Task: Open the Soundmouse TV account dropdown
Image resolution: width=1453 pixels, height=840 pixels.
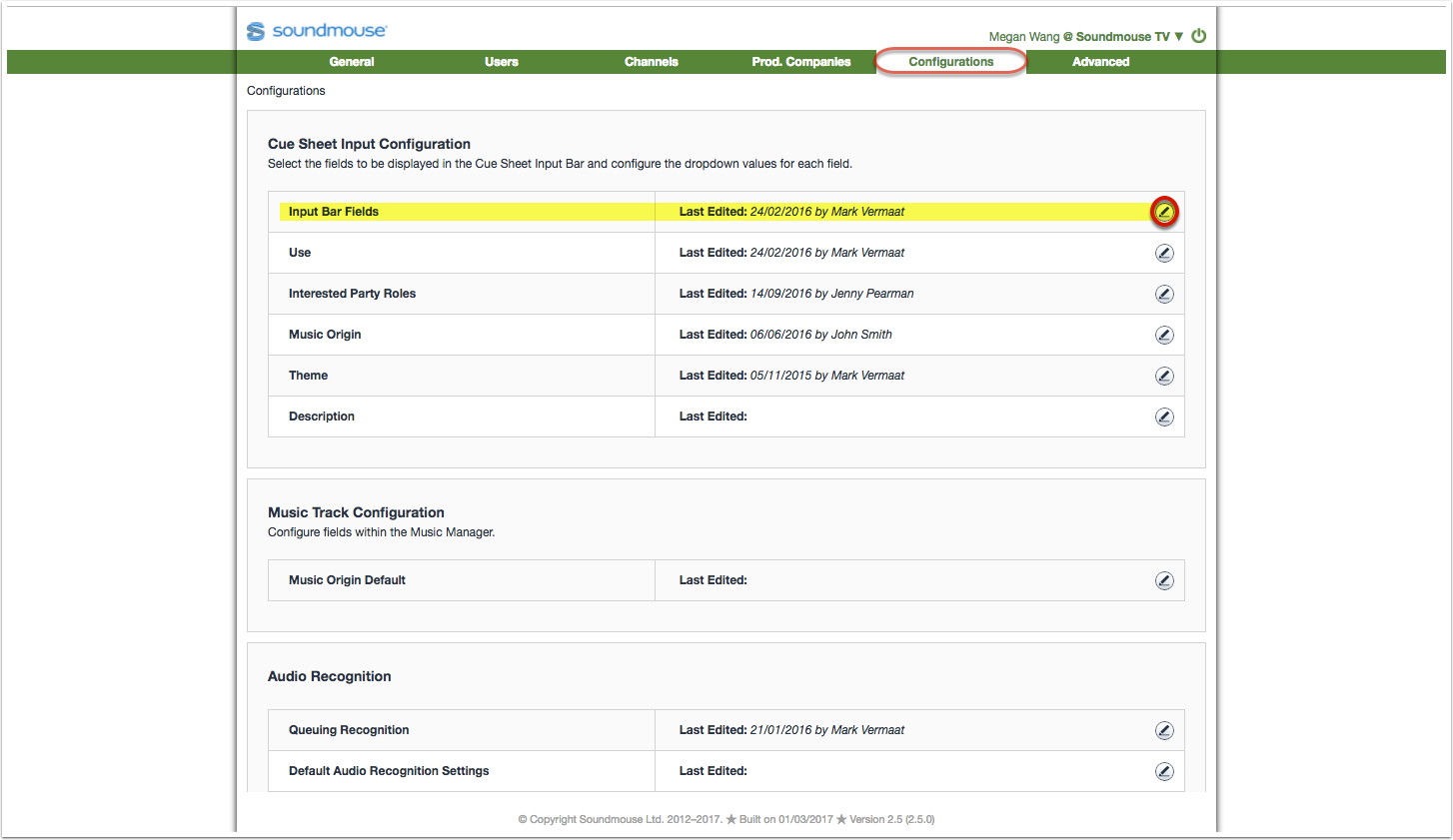Action: 1129,37
